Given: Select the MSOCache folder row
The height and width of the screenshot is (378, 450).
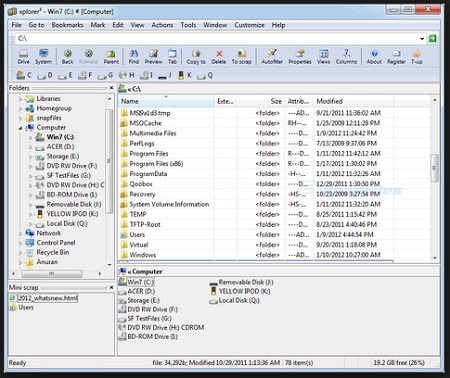Looking at the screenshot, I should pos(256,123).
